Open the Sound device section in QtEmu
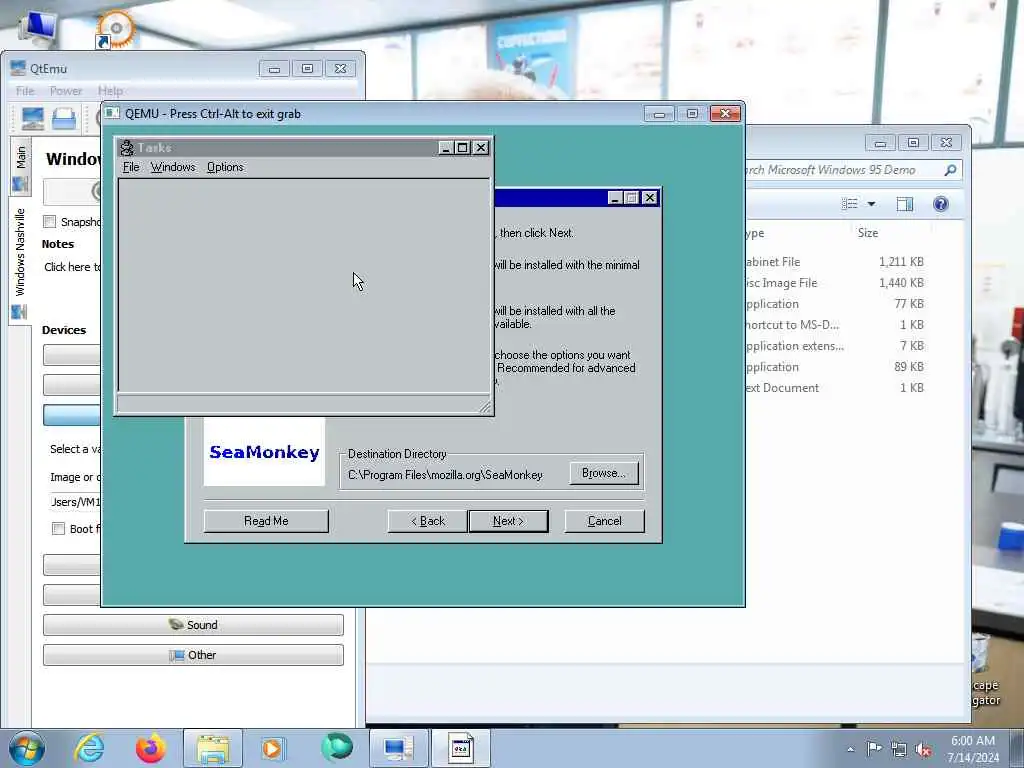This screenshot has height=768, width=1024. pyautogui.click(x=193, y=625)
